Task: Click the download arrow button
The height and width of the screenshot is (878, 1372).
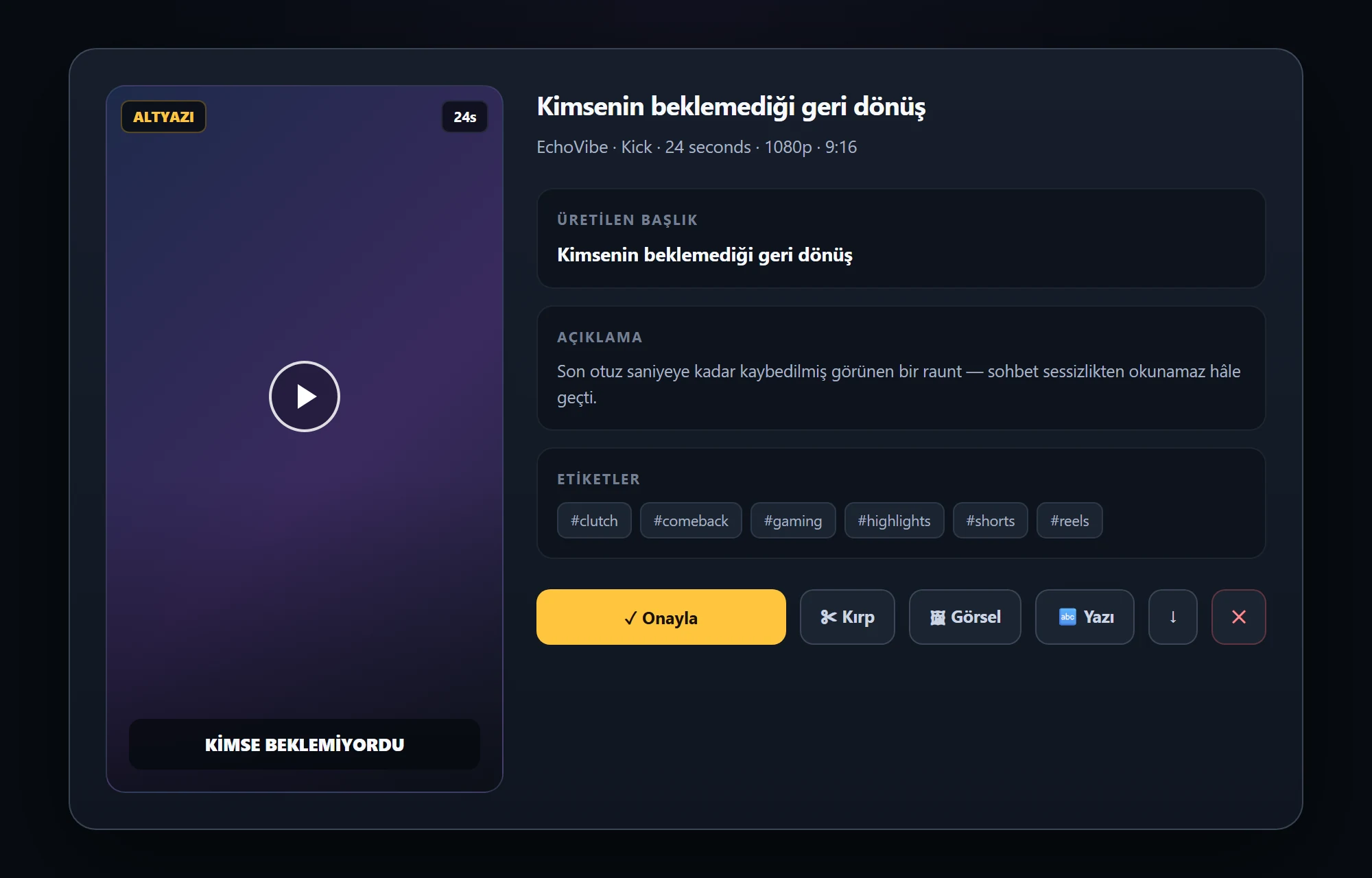Action: tap(1173, 617)
